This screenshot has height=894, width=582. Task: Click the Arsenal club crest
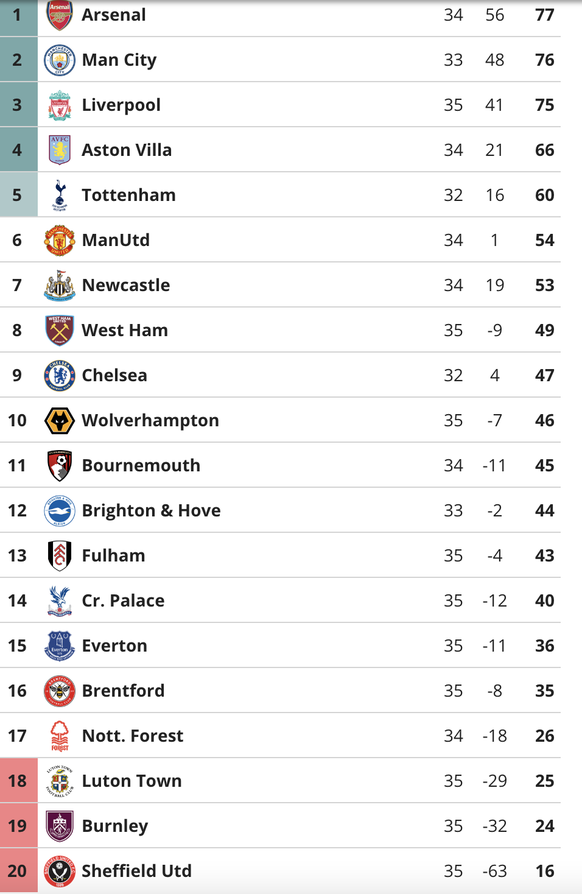click(x=59, y=15)
